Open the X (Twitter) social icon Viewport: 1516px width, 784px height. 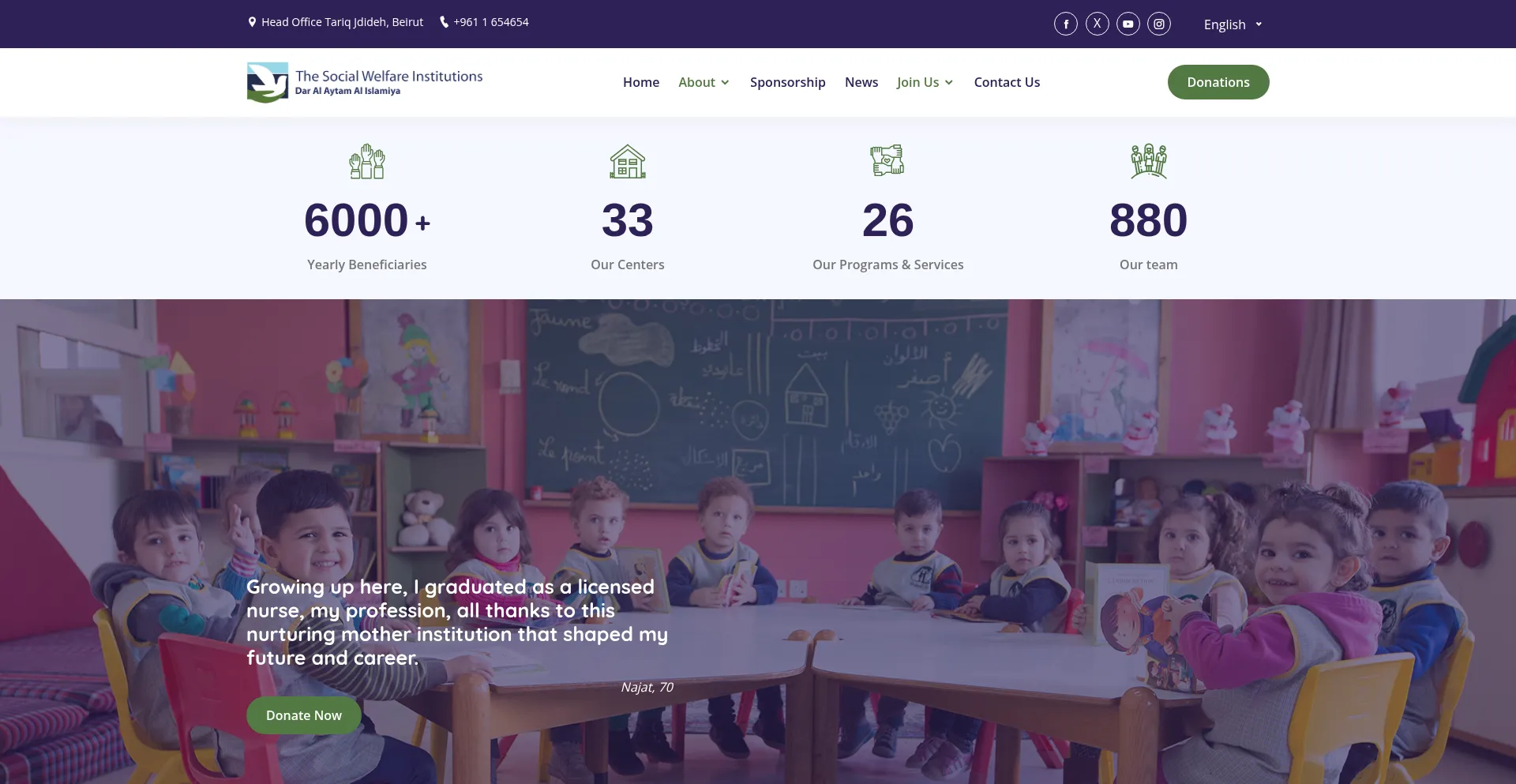pos(1097,24)
